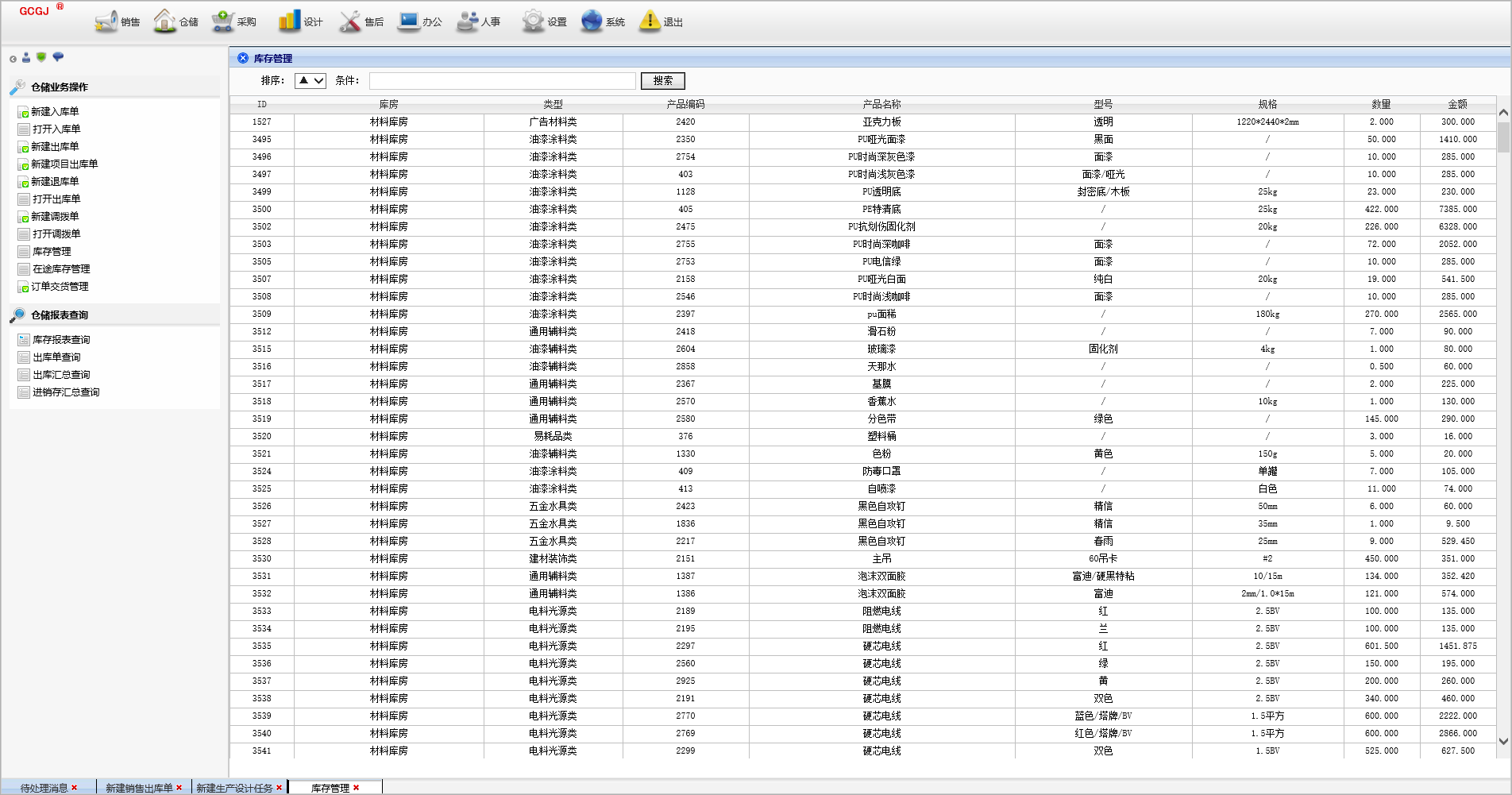
Task: Collapse the 仓储报表查询 section header
Action: click(60, 315)
